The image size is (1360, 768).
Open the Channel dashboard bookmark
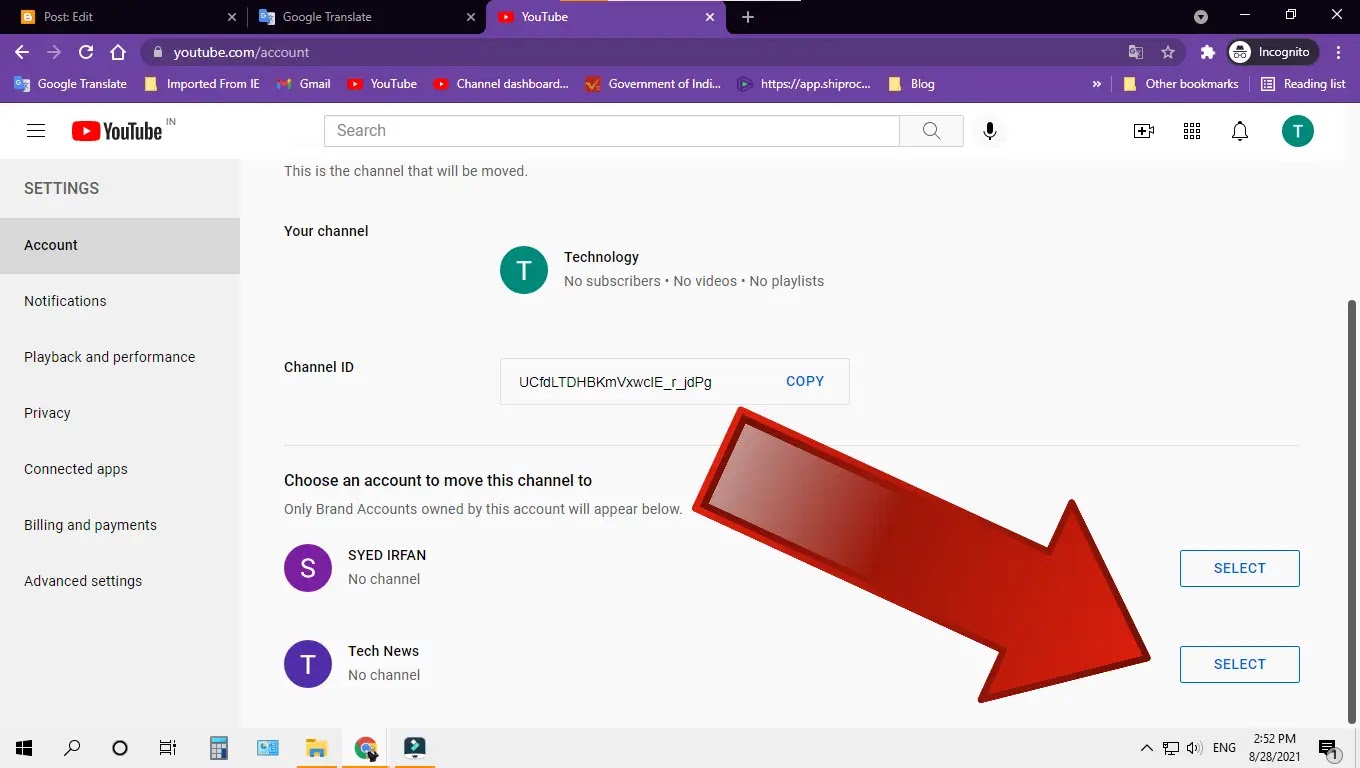tap(501, 84)
